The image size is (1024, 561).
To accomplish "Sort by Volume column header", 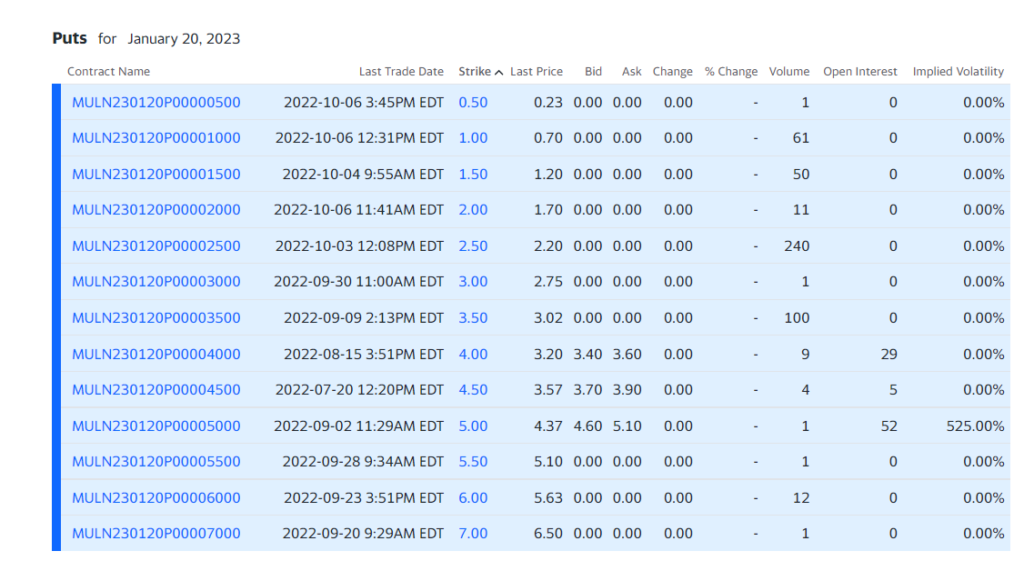I will (789, 72).
